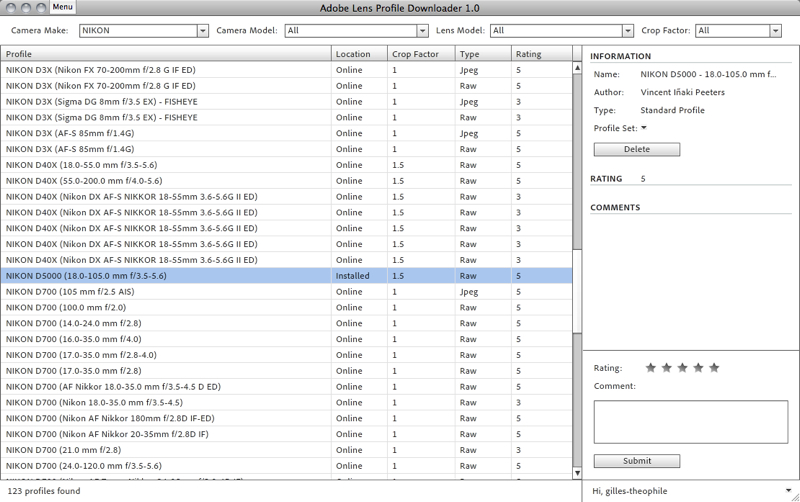Sort by Crop Factor column header

(x=421, y=54)
